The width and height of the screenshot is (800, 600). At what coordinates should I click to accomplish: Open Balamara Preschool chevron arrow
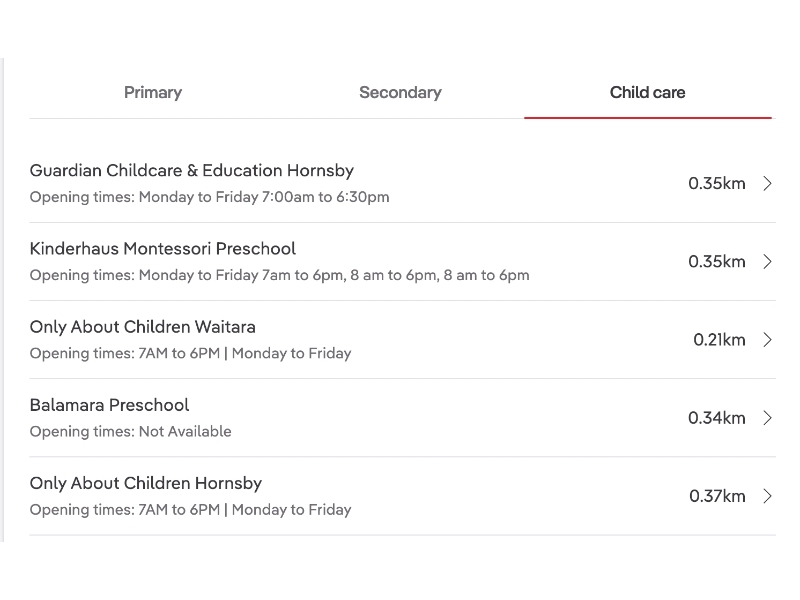(x=767, y=417)
